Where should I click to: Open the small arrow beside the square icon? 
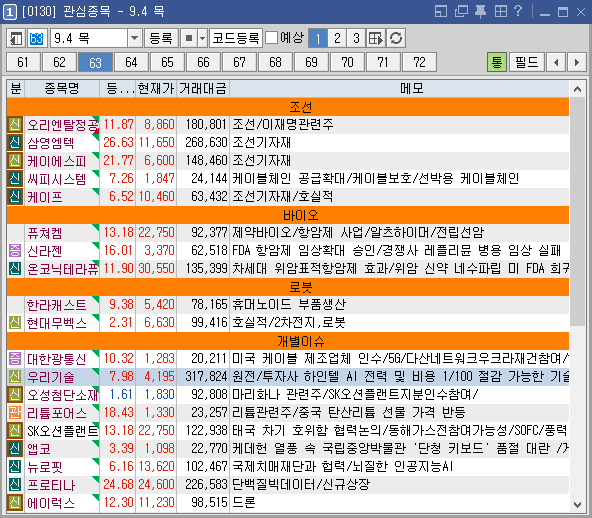[203, 38]
